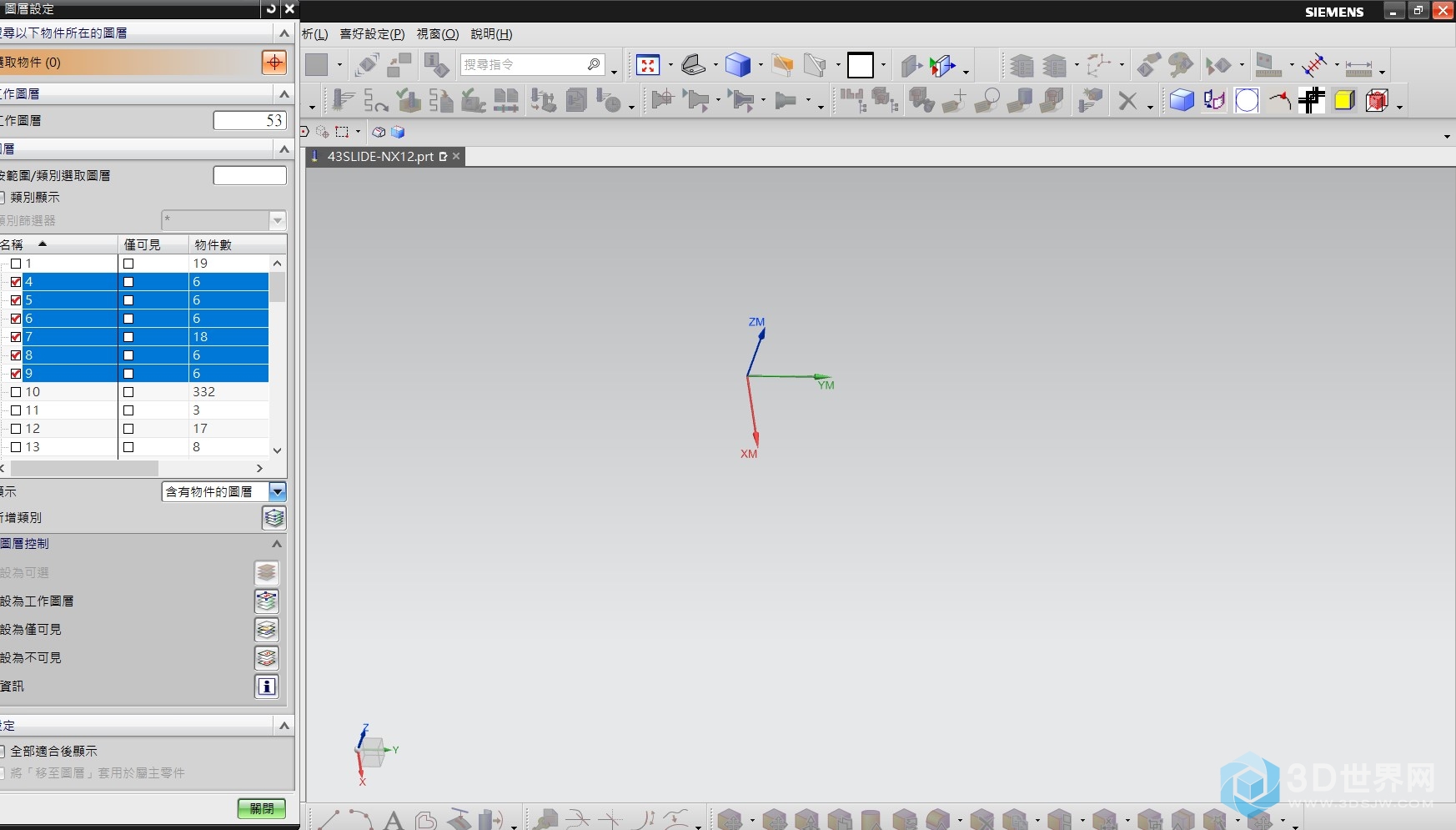Image resolution: width=1456 pixels, height=830 pixels.
Task: Open the Show layers-with-objects dropdown
Action: pos(278,491)
